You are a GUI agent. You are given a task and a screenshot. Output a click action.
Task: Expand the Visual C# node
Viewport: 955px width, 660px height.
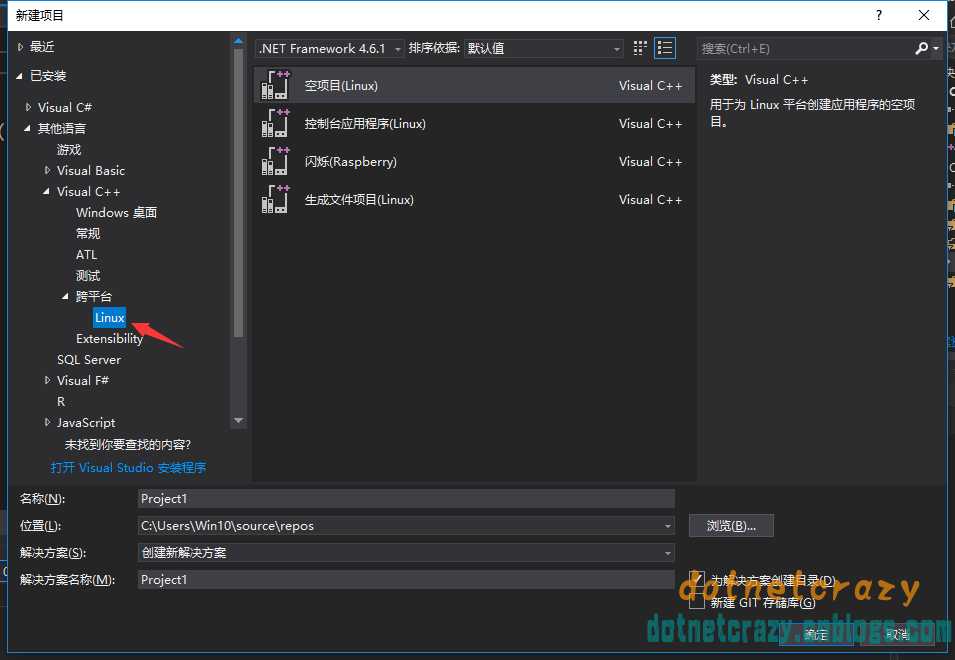pyautogui.click(x=29, y=107)
